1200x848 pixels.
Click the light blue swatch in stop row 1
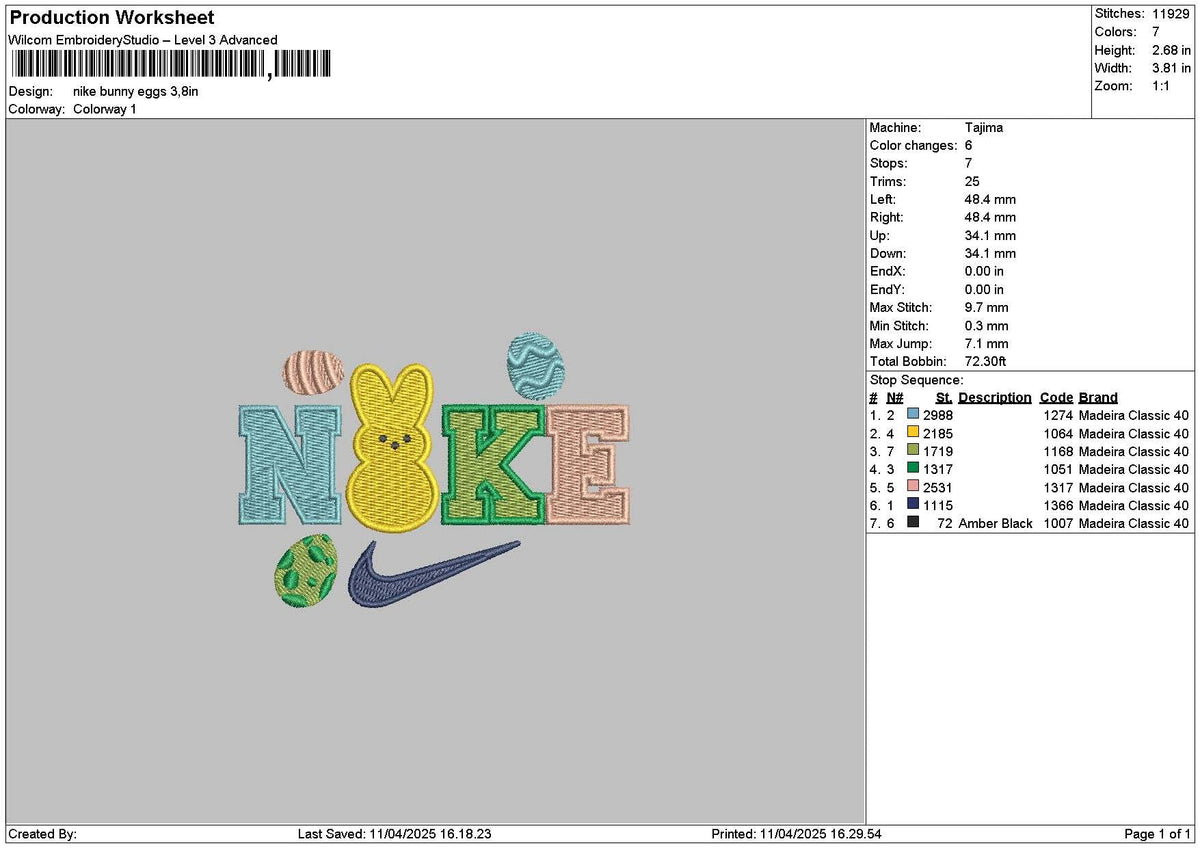pyautogui.click(x=913, y=414)
